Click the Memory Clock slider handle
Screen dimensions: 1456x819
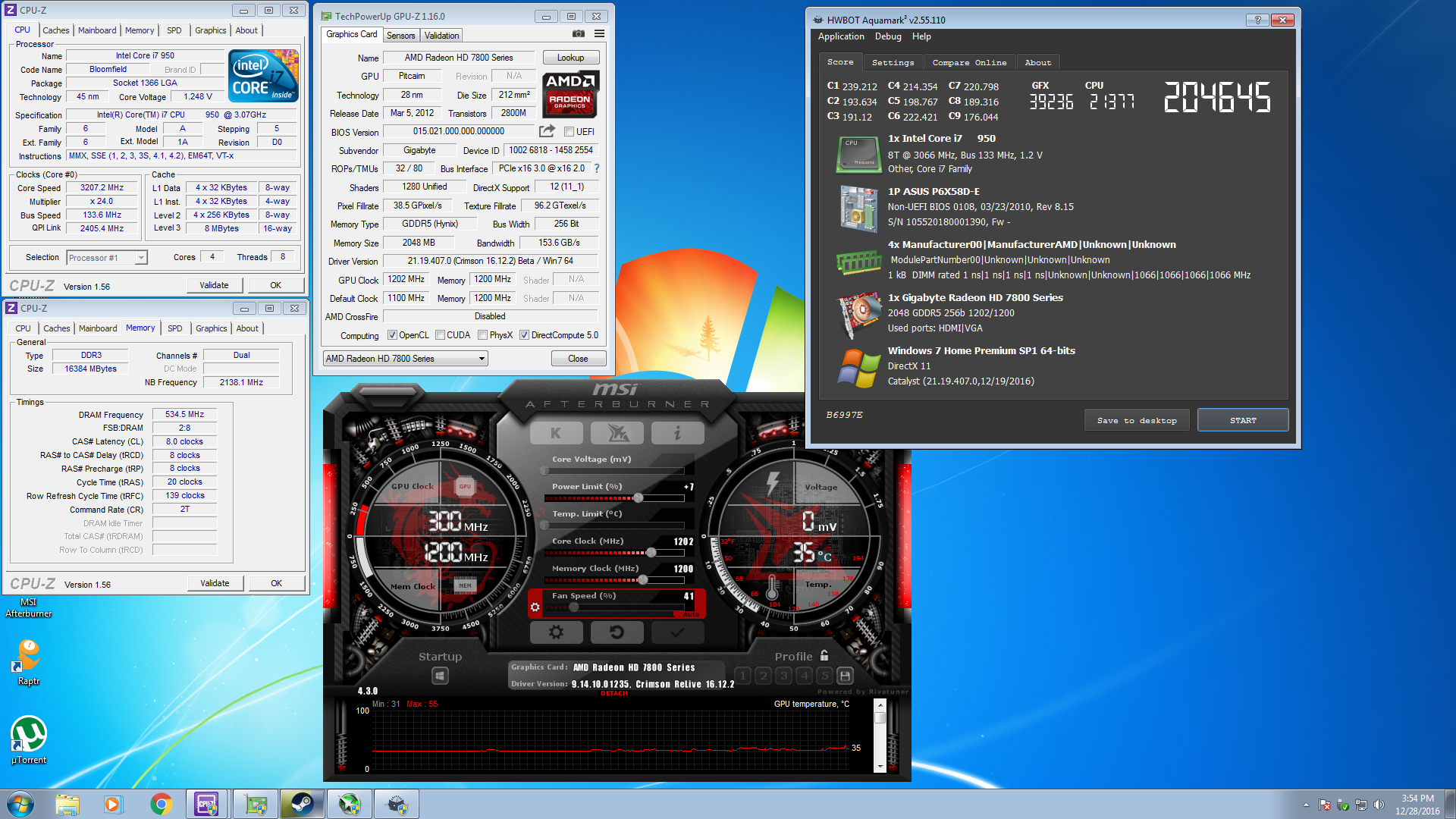643,579
